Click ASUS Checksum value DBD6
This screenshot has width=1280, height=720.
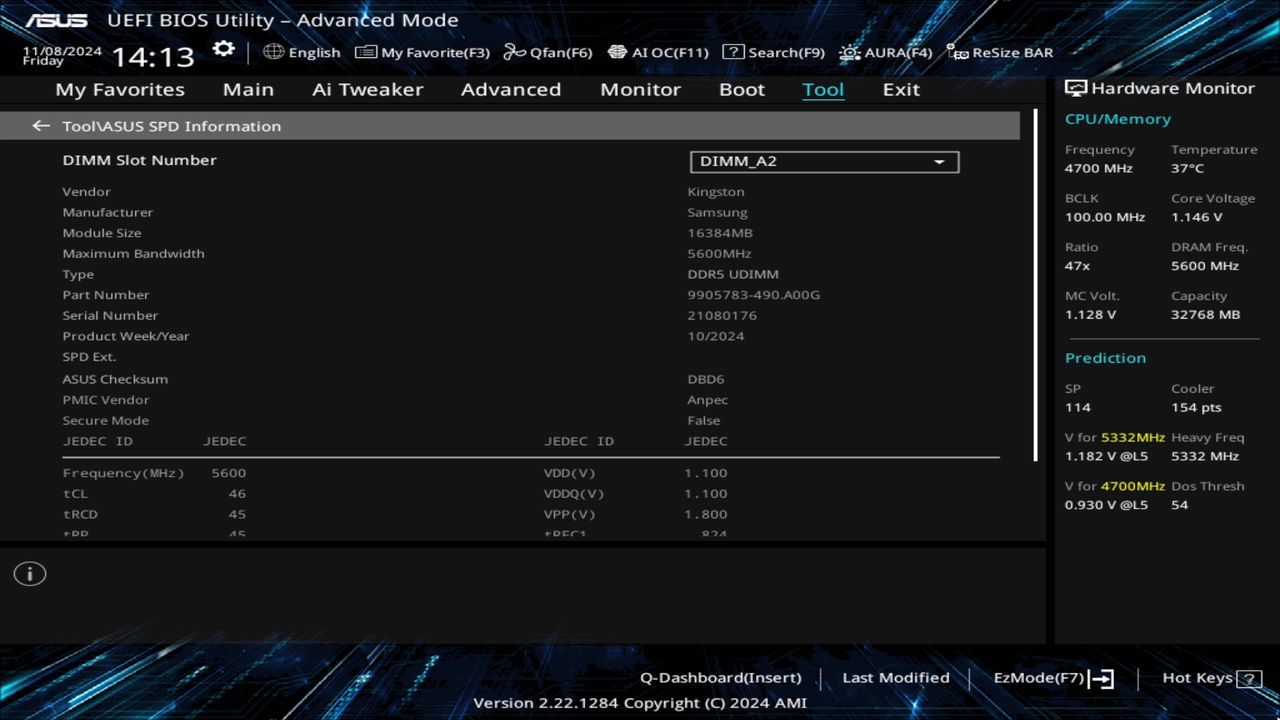pos(706,379)
